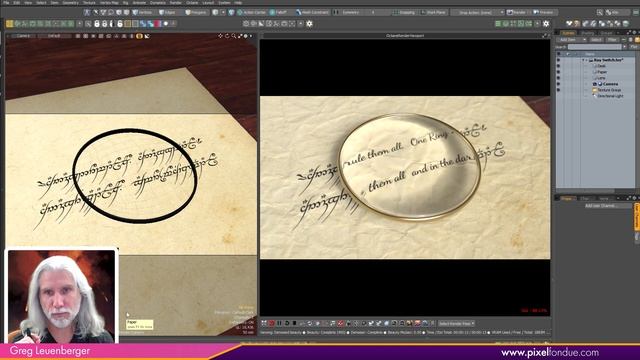Toggle visibility of the Lens item
Screen dimensions: 640x360
click(558, 78)
